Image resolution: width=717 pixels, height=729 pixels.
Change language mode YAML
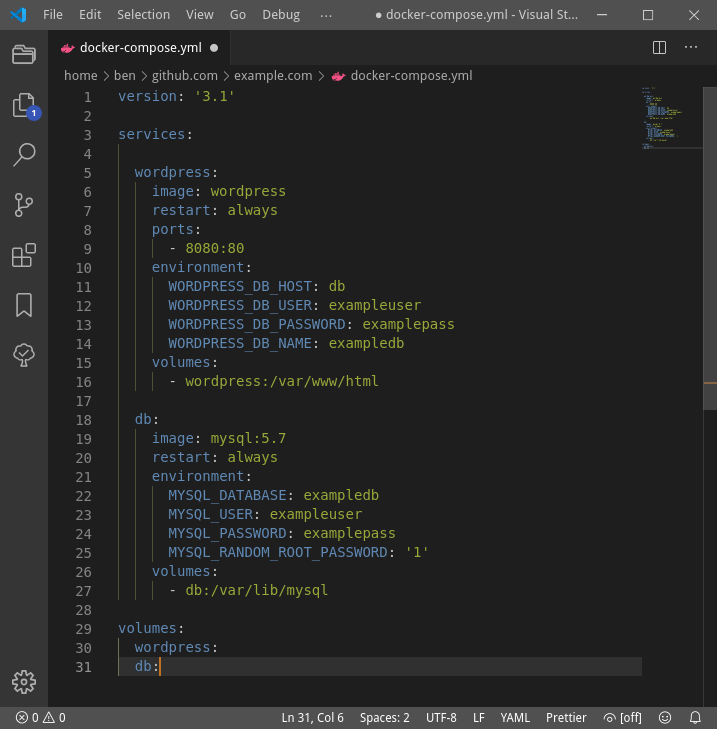tap(515, 718)
